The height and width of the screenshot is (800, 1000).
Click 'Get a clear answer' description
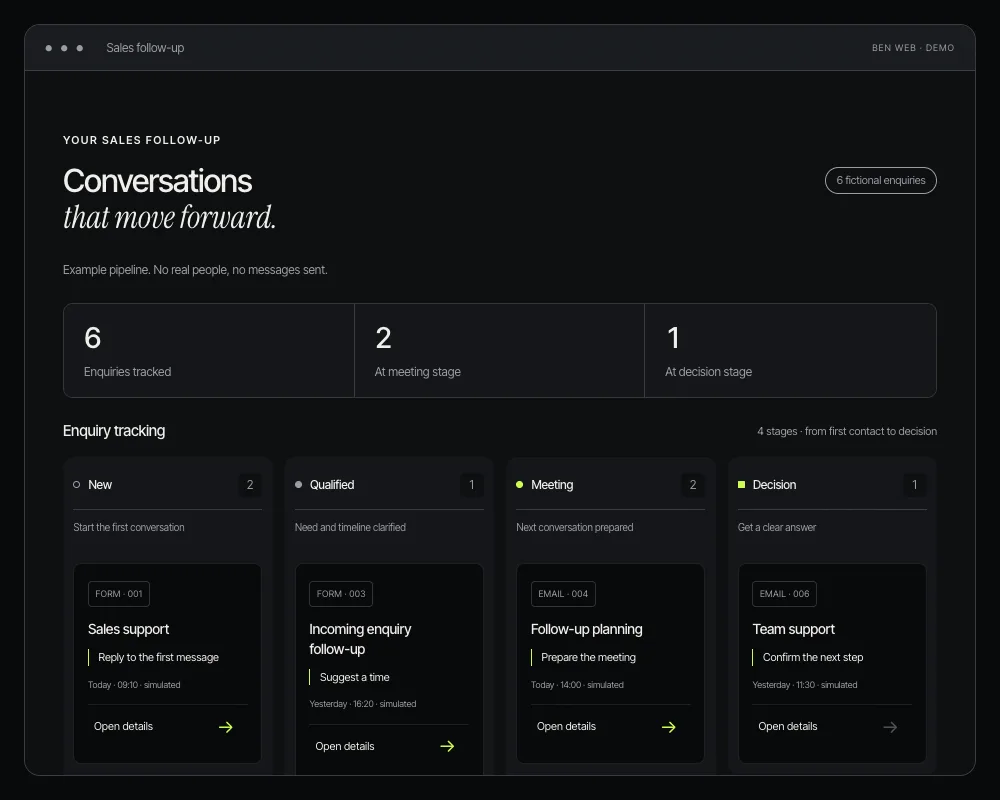(777, 528)
